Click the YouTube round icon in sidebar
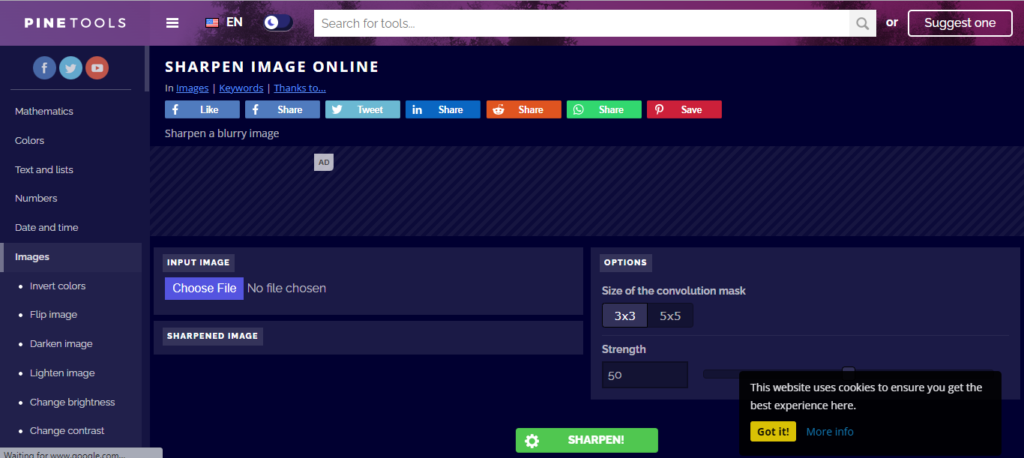The image size is (1024, 458). tap(97, 68)
